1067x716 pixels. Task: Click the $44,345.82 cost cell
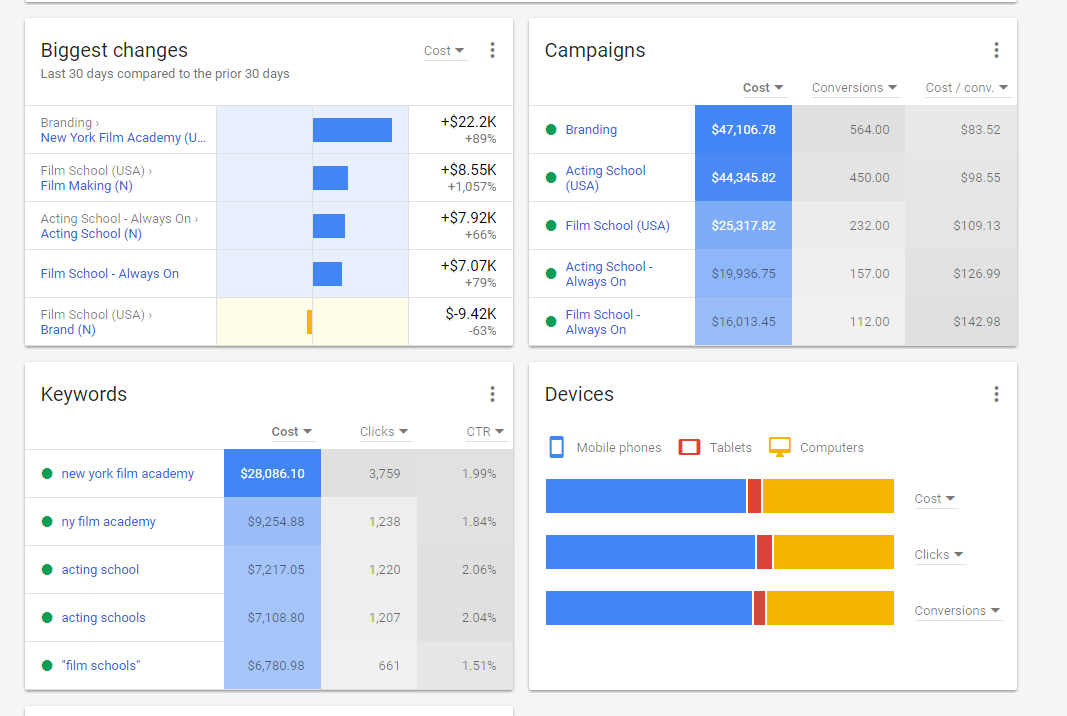coord(743,178)
